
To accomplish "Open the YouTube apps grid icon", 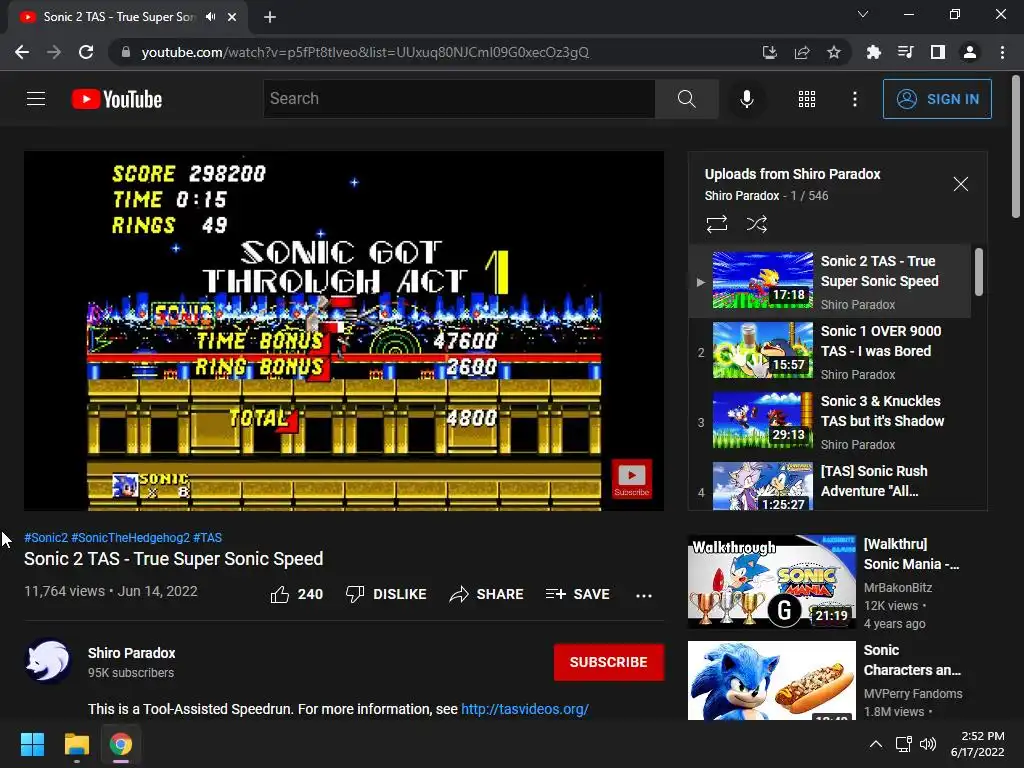I will [807, 99].
